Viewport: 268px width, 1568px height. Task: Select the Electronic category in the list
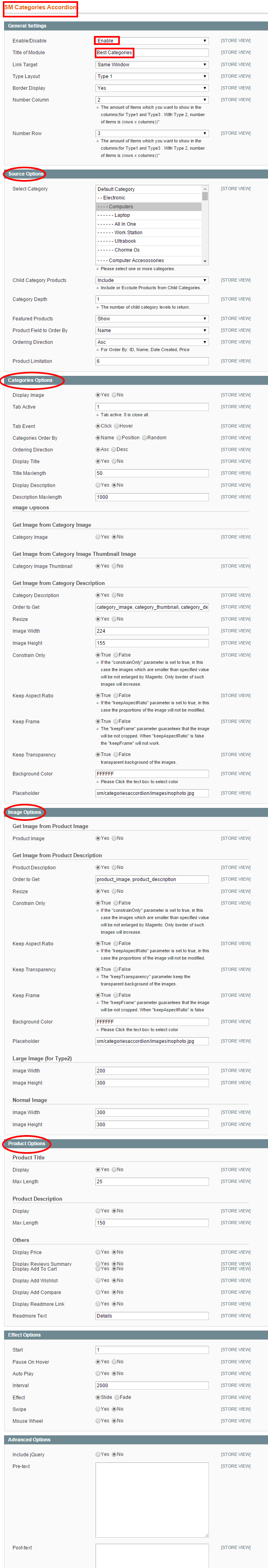pyautogui.click(x=149, y=198)
